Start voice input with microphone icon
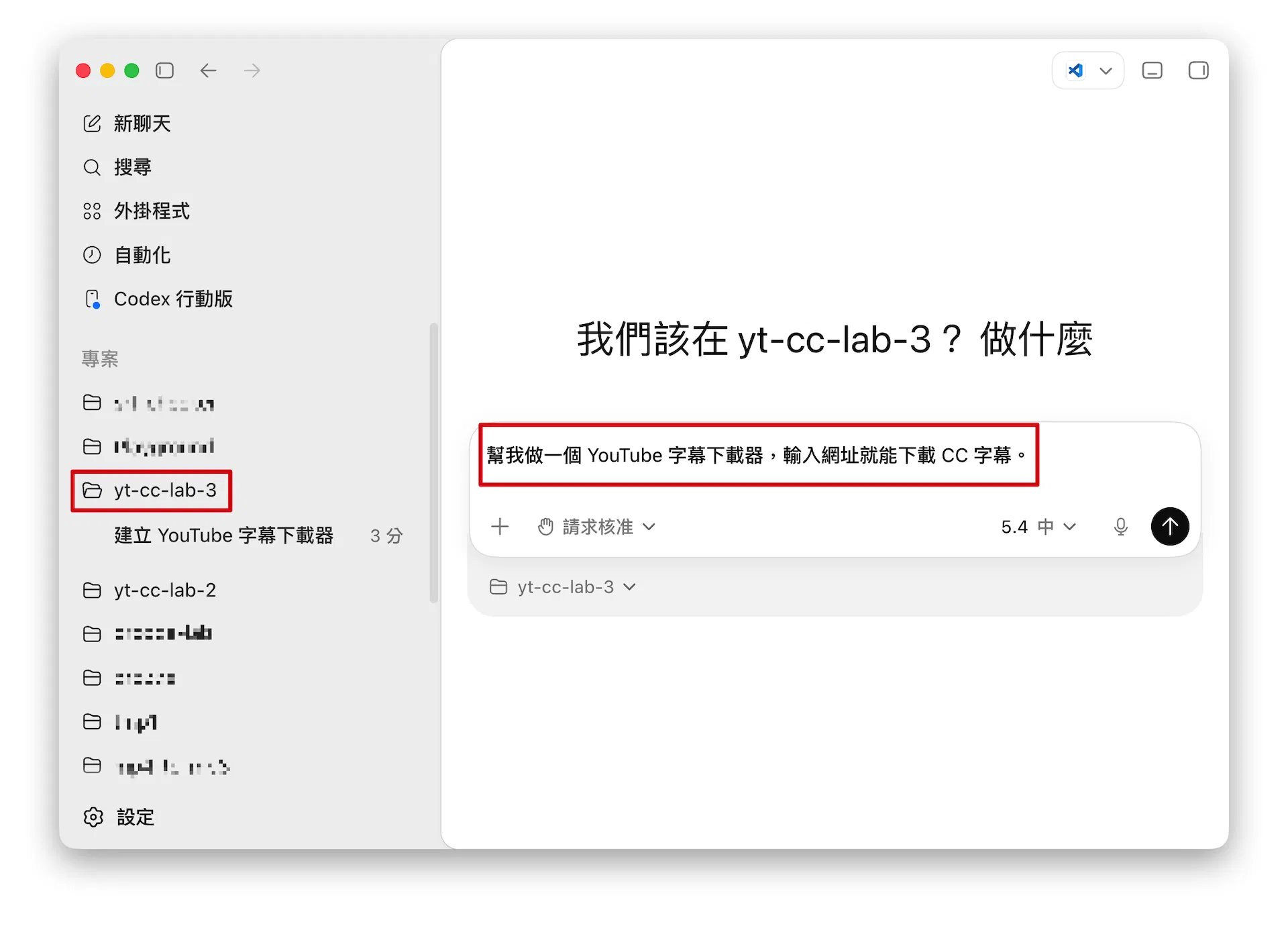1288x928 pixels. coord(1120,527)
